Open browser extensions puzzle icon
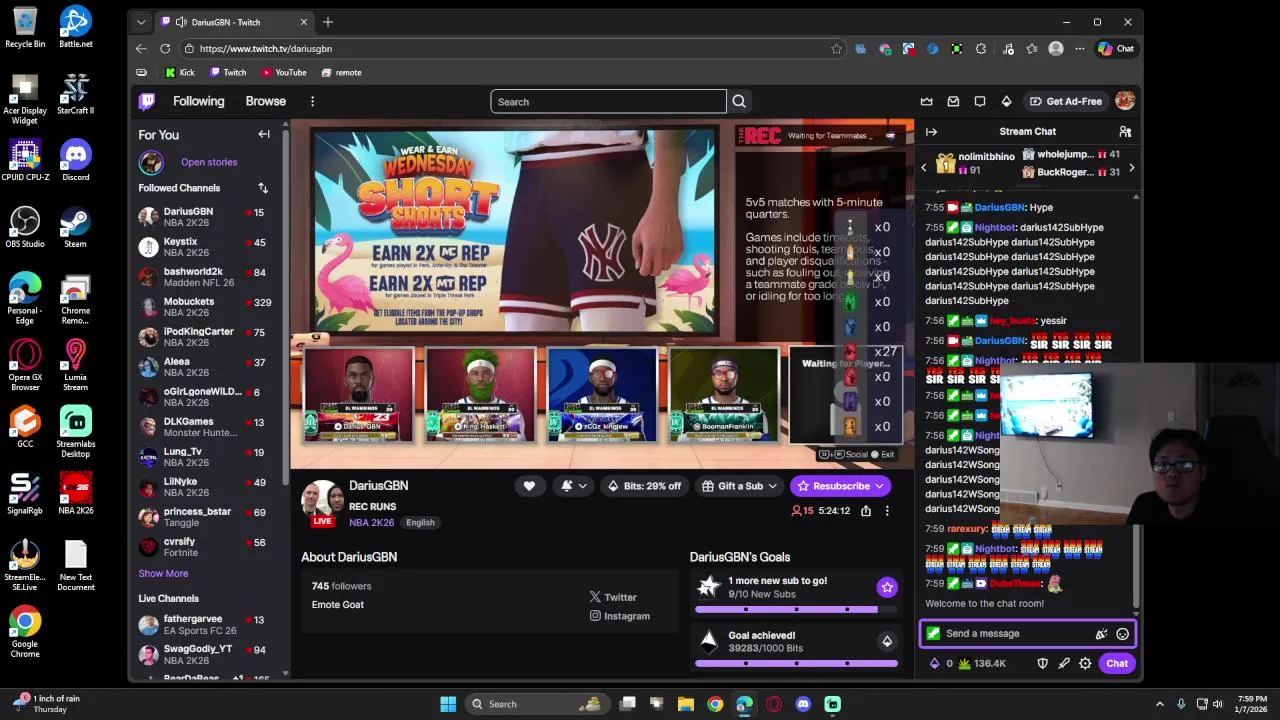The width and height of the screenshot is (1280, 720). point(981,48)
